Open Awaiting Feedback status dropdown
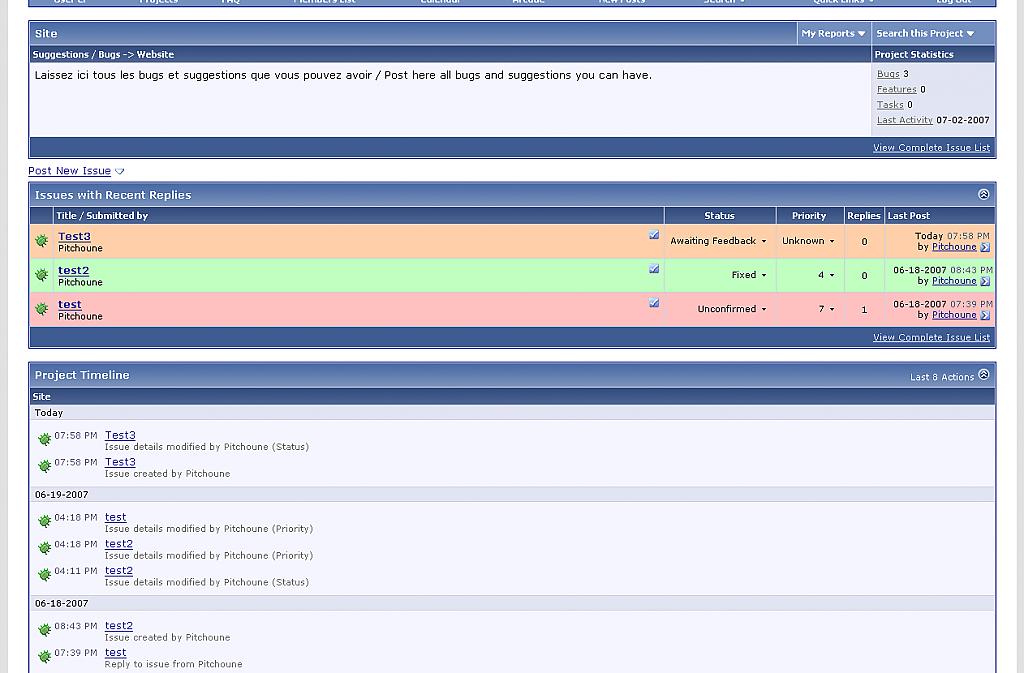 (718, 241)
